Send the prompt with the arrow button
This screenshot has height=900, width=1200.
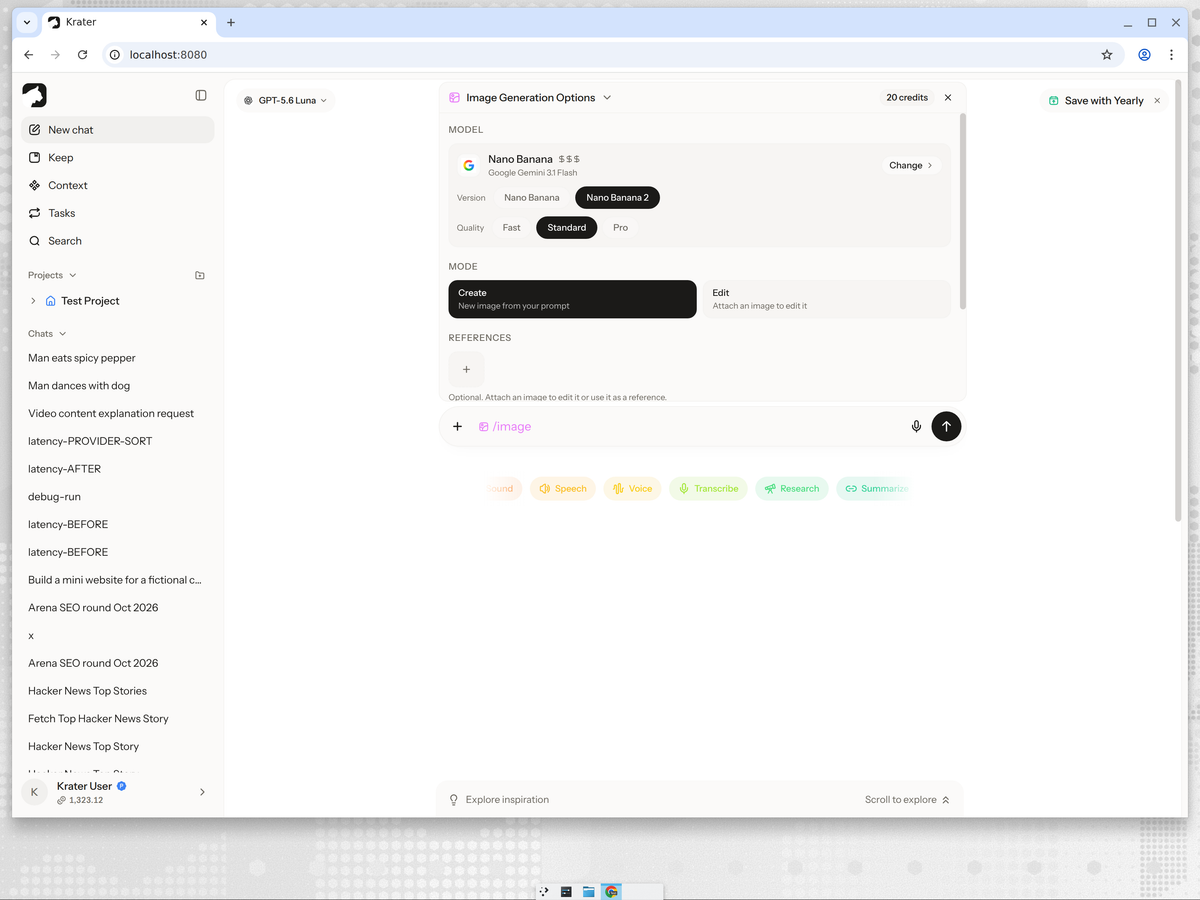(946, 426)
